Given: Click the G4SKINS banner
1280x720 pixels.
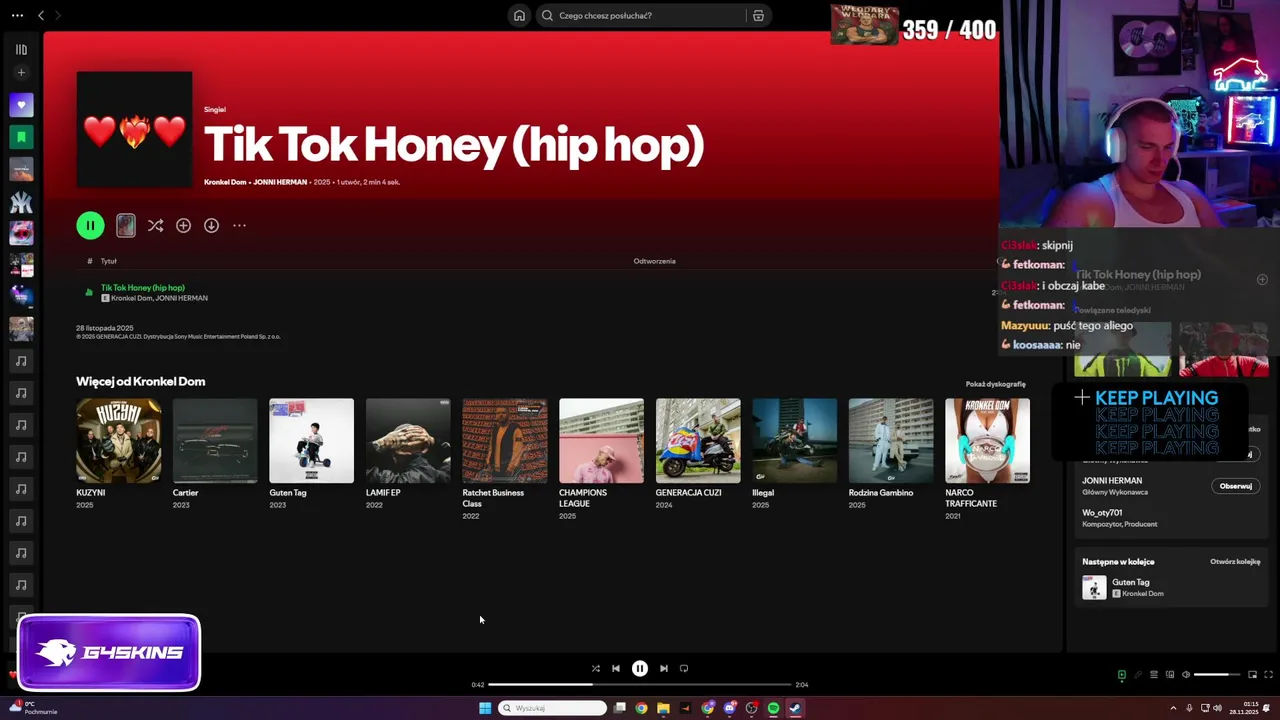Looking at the screenshot, I should click(109, 653).
